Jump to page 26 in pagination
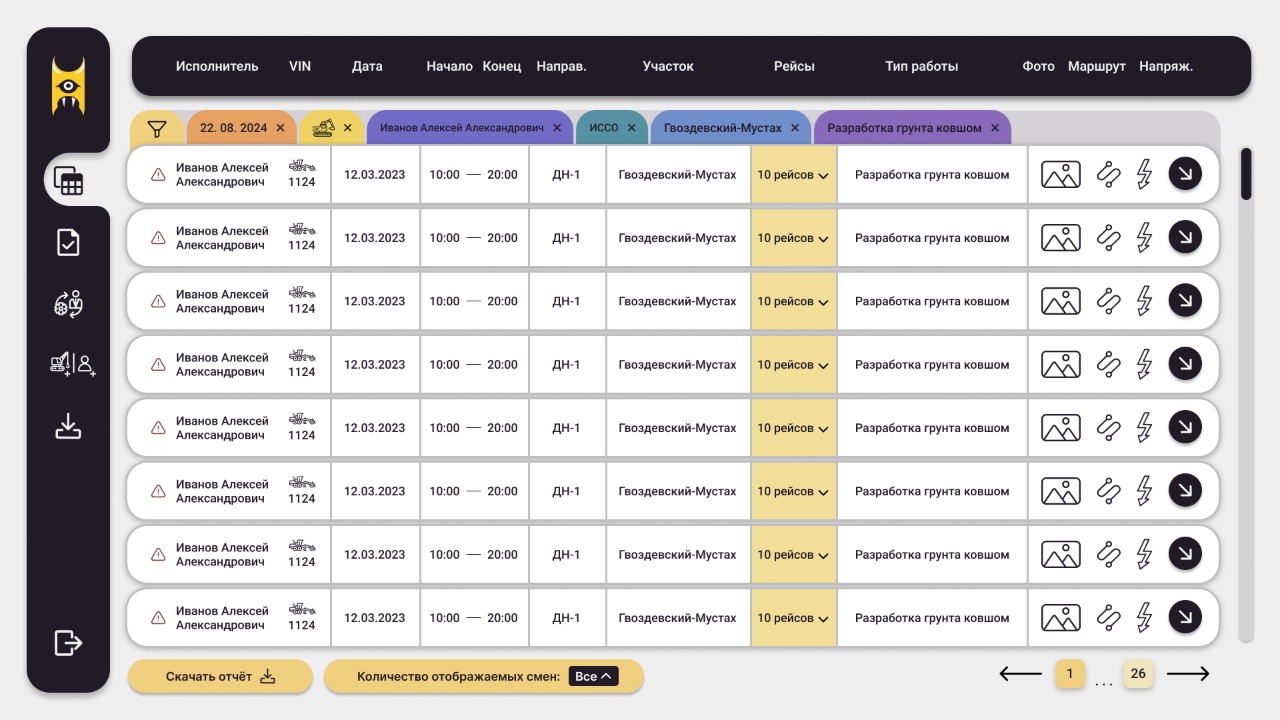 (x=1138, y=674)
